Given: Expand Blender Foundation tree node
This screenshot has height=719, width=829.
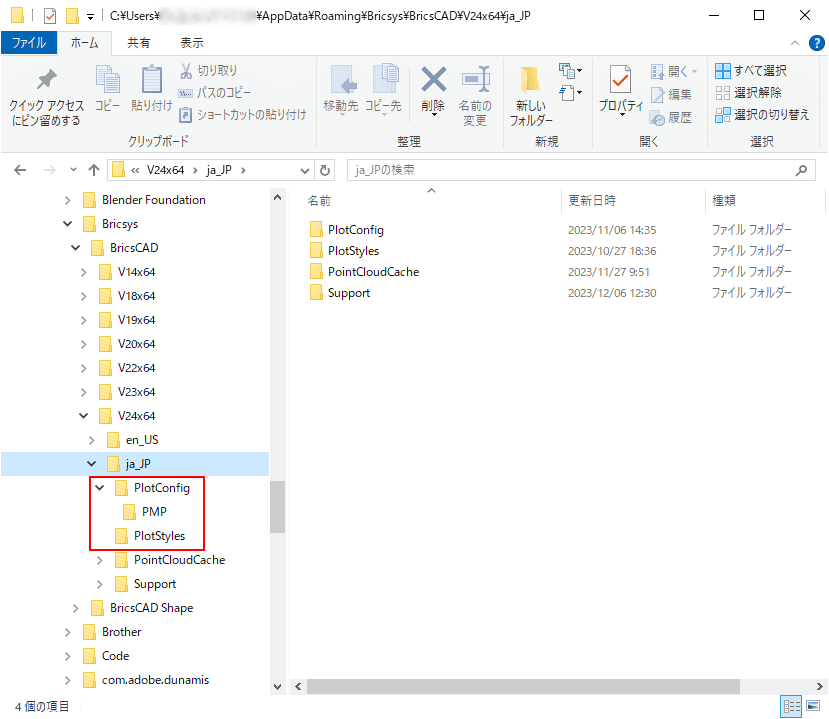Looking at the screenshot, I should (x=68, y=200).
